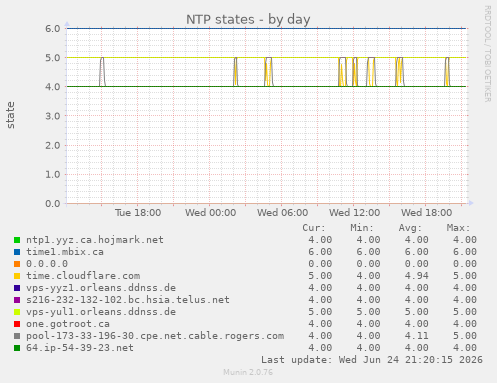This screenshot has height=383, width=497.
Task: Click the 6.0 y-axis tick label
Action: tap(53, 29)
